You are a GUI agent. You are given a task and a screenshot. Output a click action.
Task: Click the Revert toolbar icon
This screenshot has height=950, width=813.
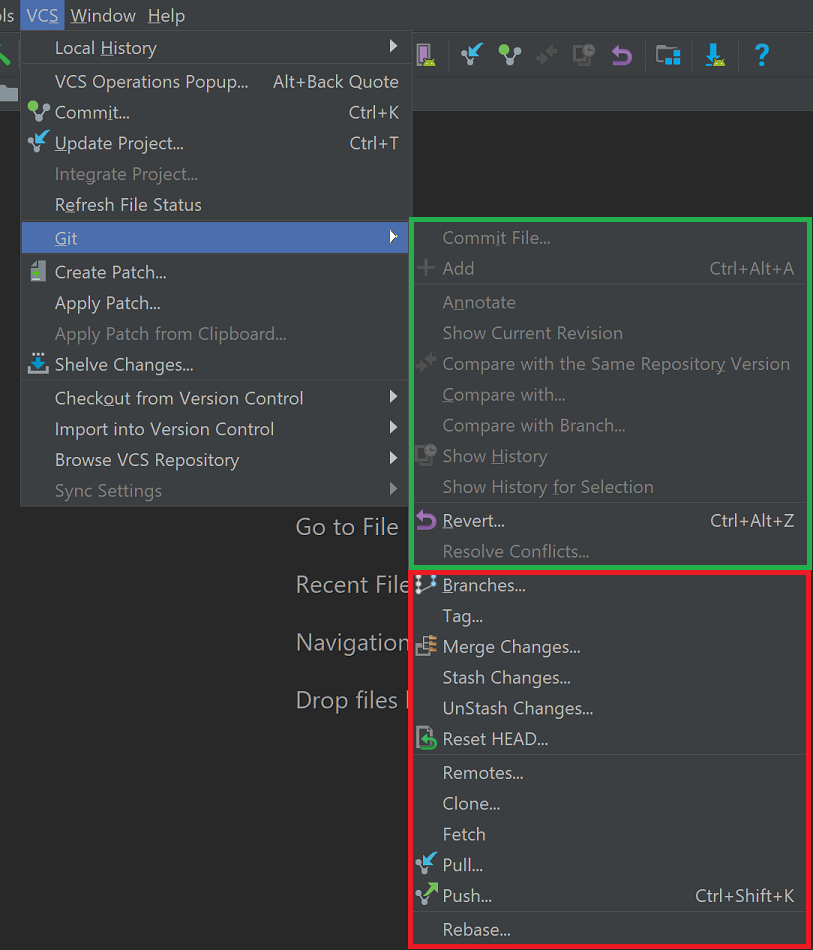(622, 56)
